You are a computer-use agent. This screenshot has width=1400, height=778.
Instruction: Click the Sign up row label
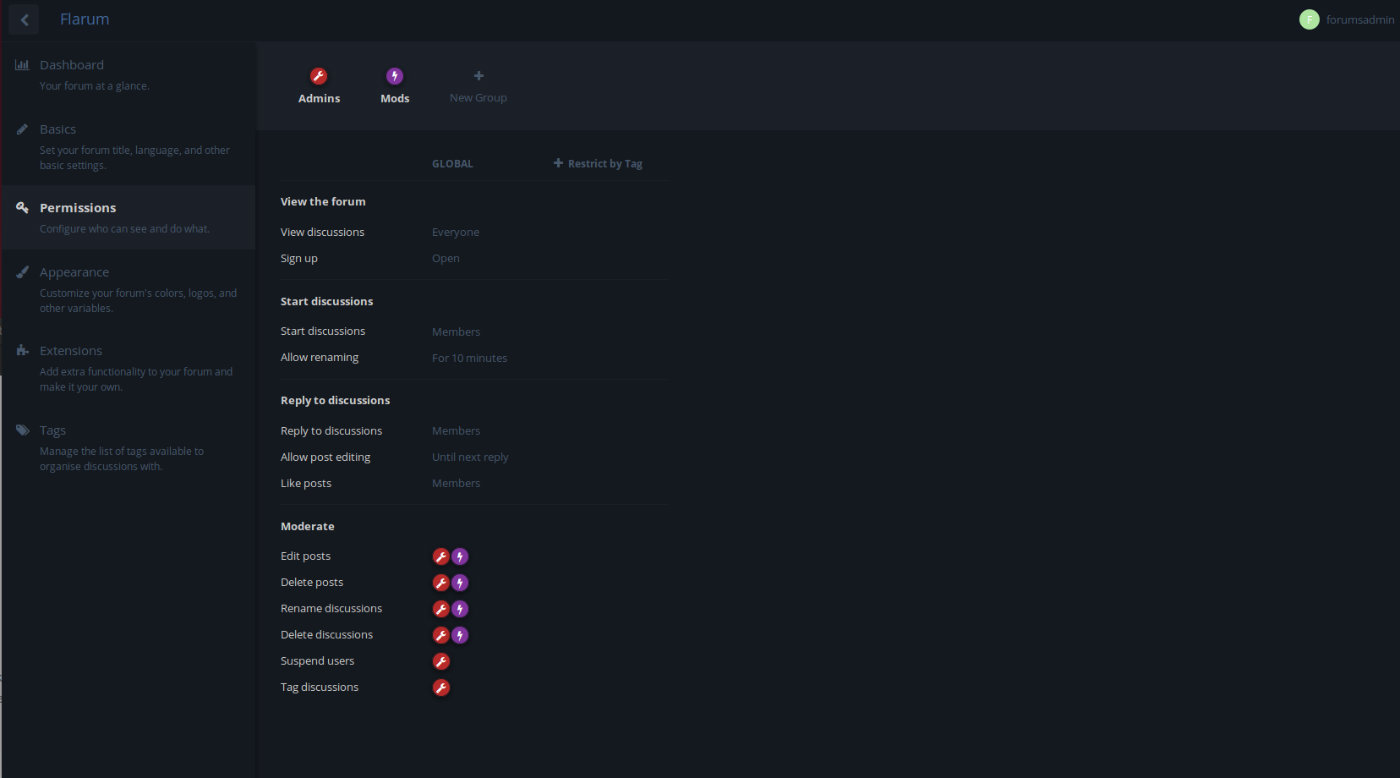tap(299, 258)
